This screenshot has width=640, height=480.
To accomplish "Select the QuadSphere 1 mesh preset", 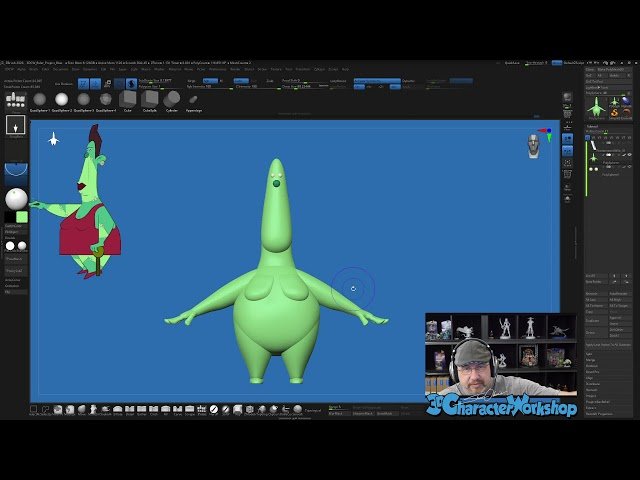I will coord(38,99).
